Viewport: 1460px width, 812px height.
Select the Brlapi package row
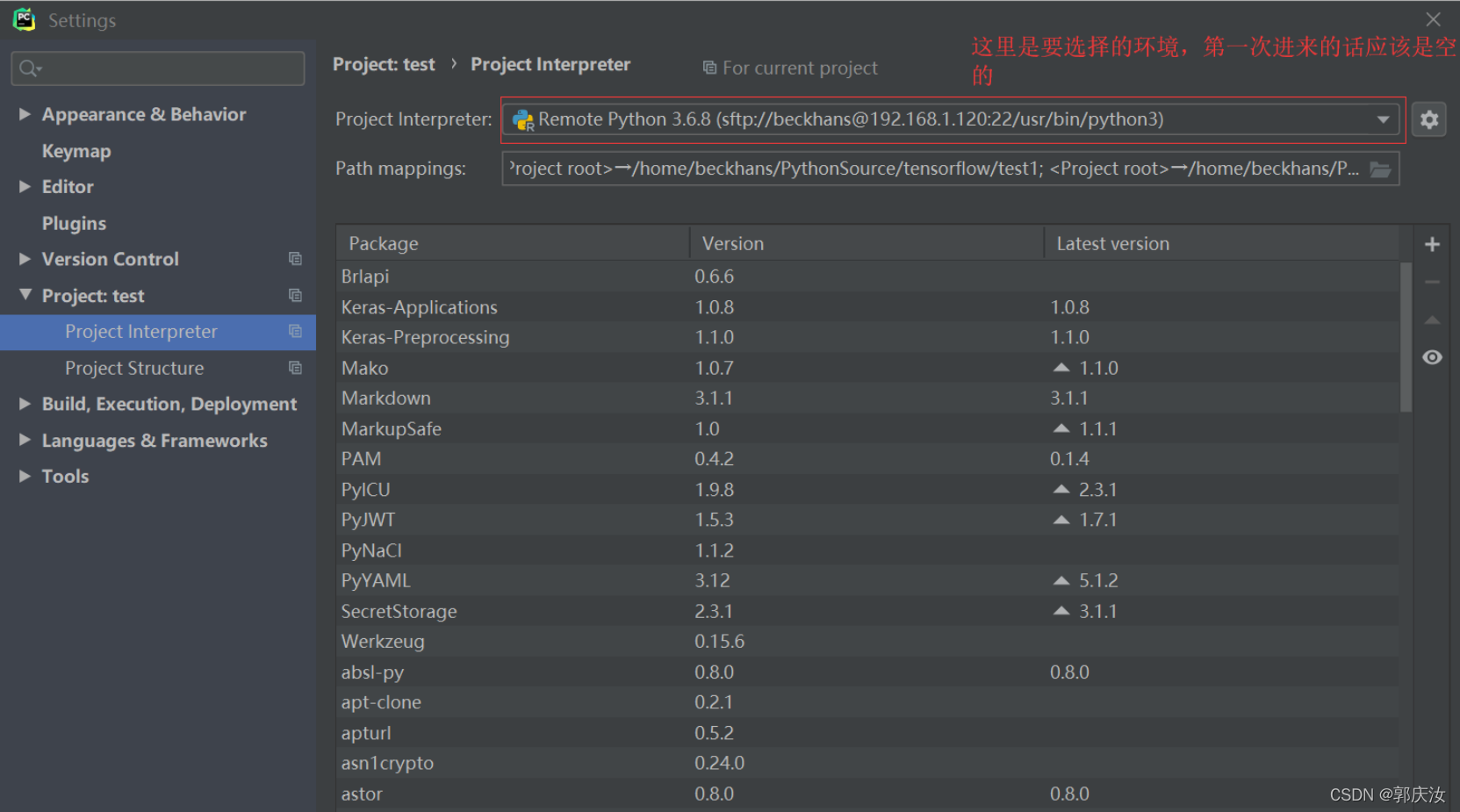[x=867, y=277]
